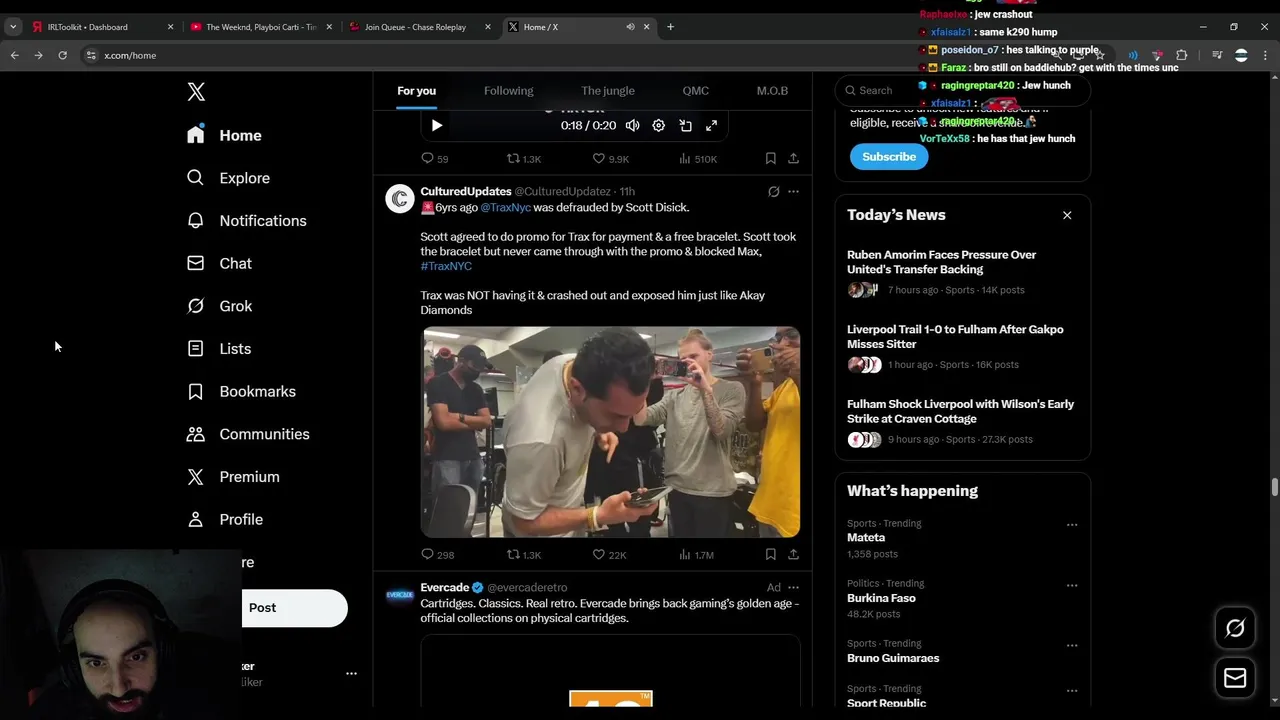Reply to CulturedUpdates post with 298 comments

coord(438,554)
